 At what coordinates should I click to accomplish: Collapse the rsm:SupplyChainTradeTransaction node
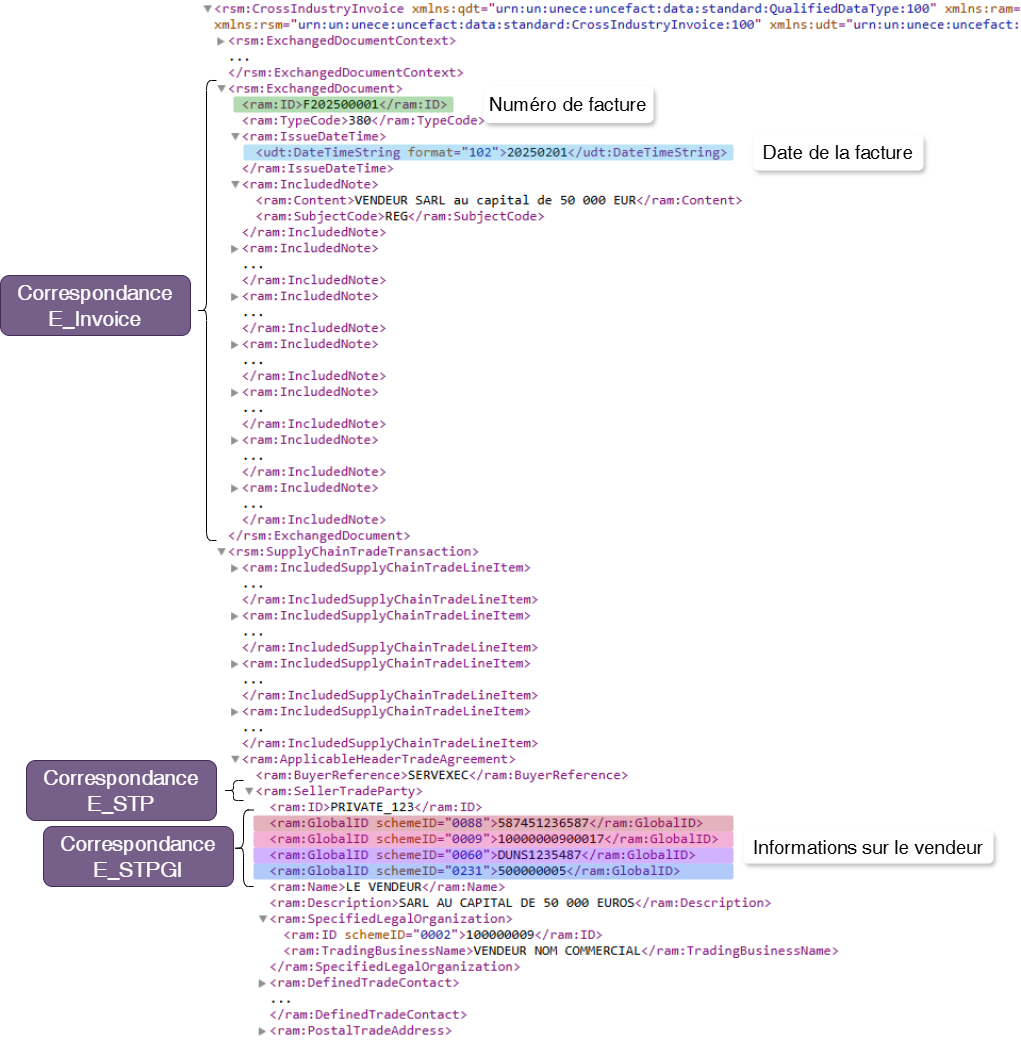(x=221, y=552)
